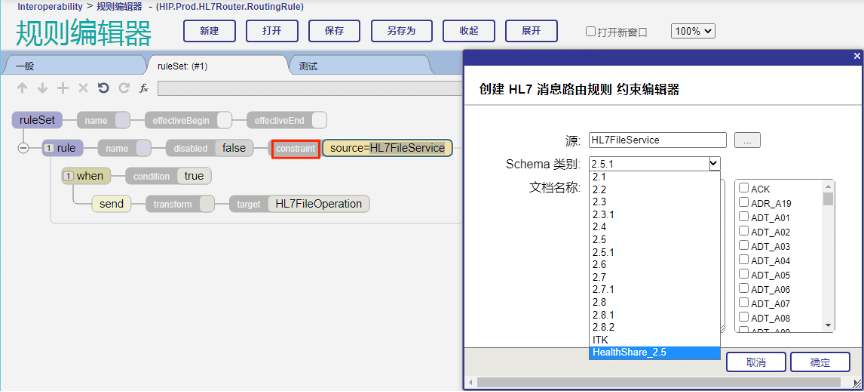Click the delete X icon in toolbar

[83, 88]
